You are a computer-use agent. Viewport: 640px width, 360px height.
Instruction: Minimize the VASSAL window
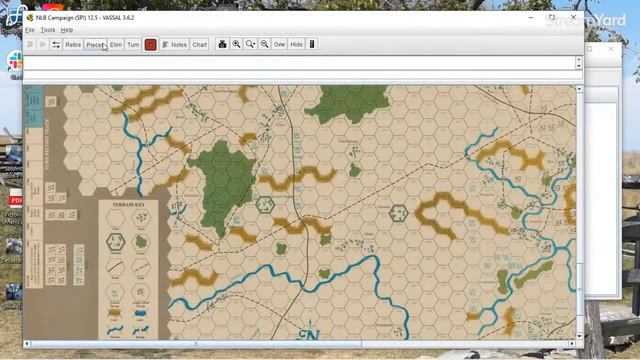click(531, 18)
